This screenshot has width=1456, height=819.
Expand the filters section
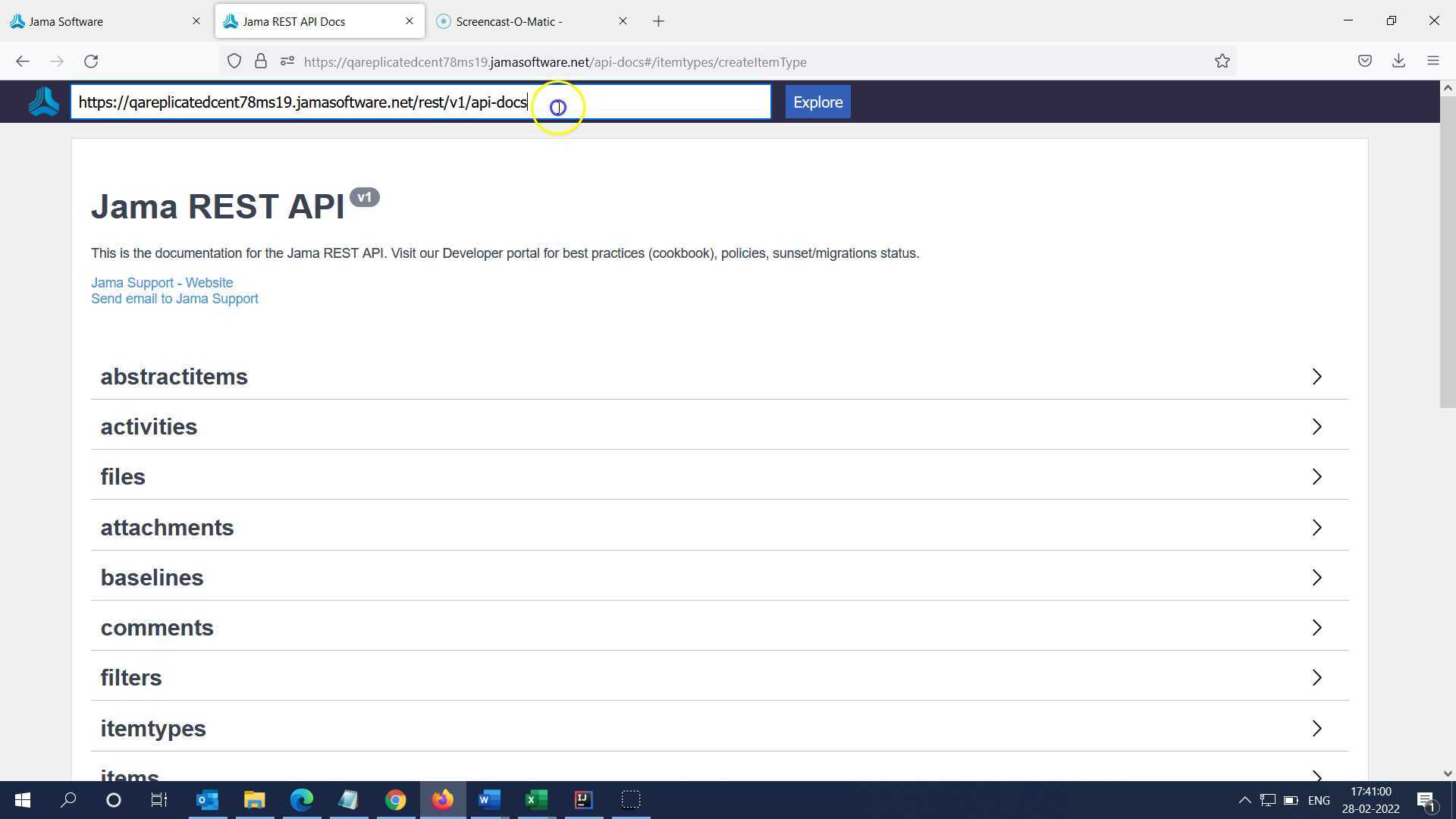pyautogui.click(x=720, y=677)
